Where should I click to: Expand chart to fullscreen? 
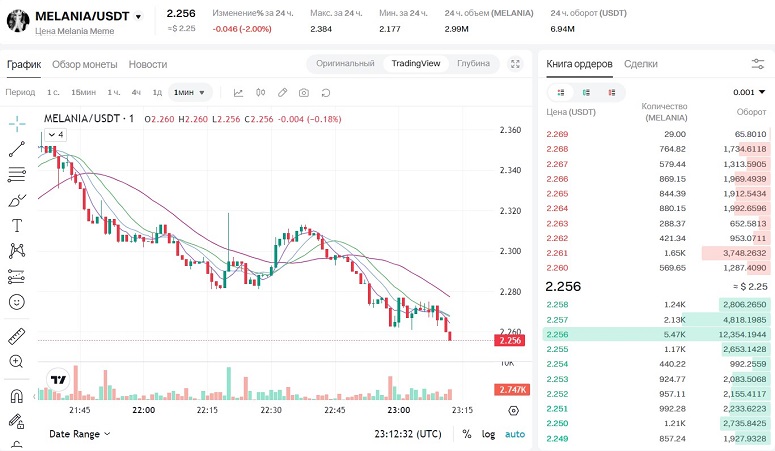click(516, 64)
